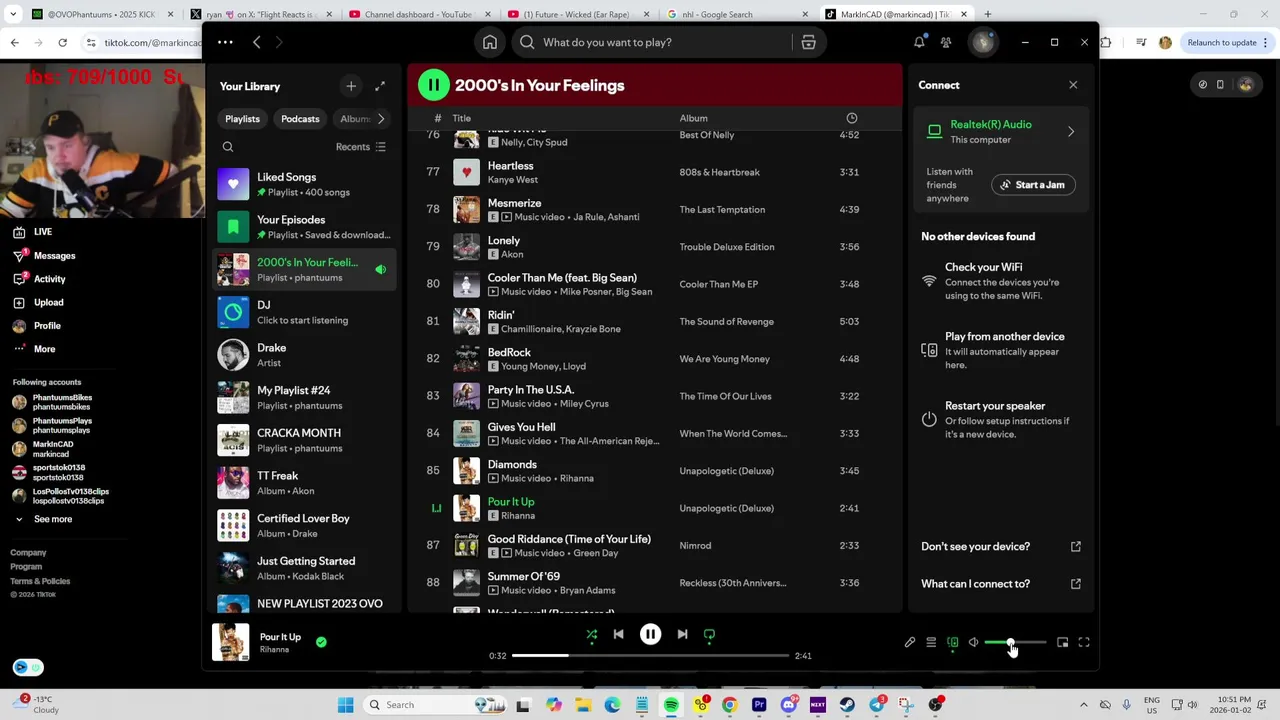Screen dimensions: 1280x720
Task: Open Liked Songs playlist
Action: pos(304,184)
